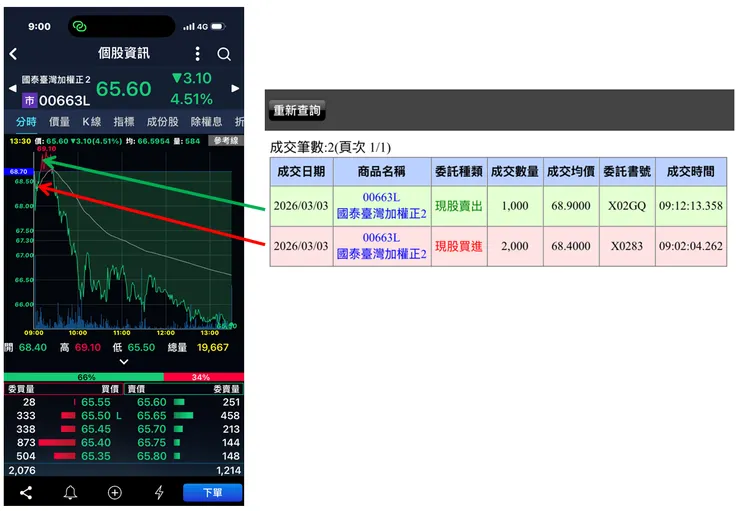
Task: Click the 現股賣出 cell
Action: tap(459, 206)
